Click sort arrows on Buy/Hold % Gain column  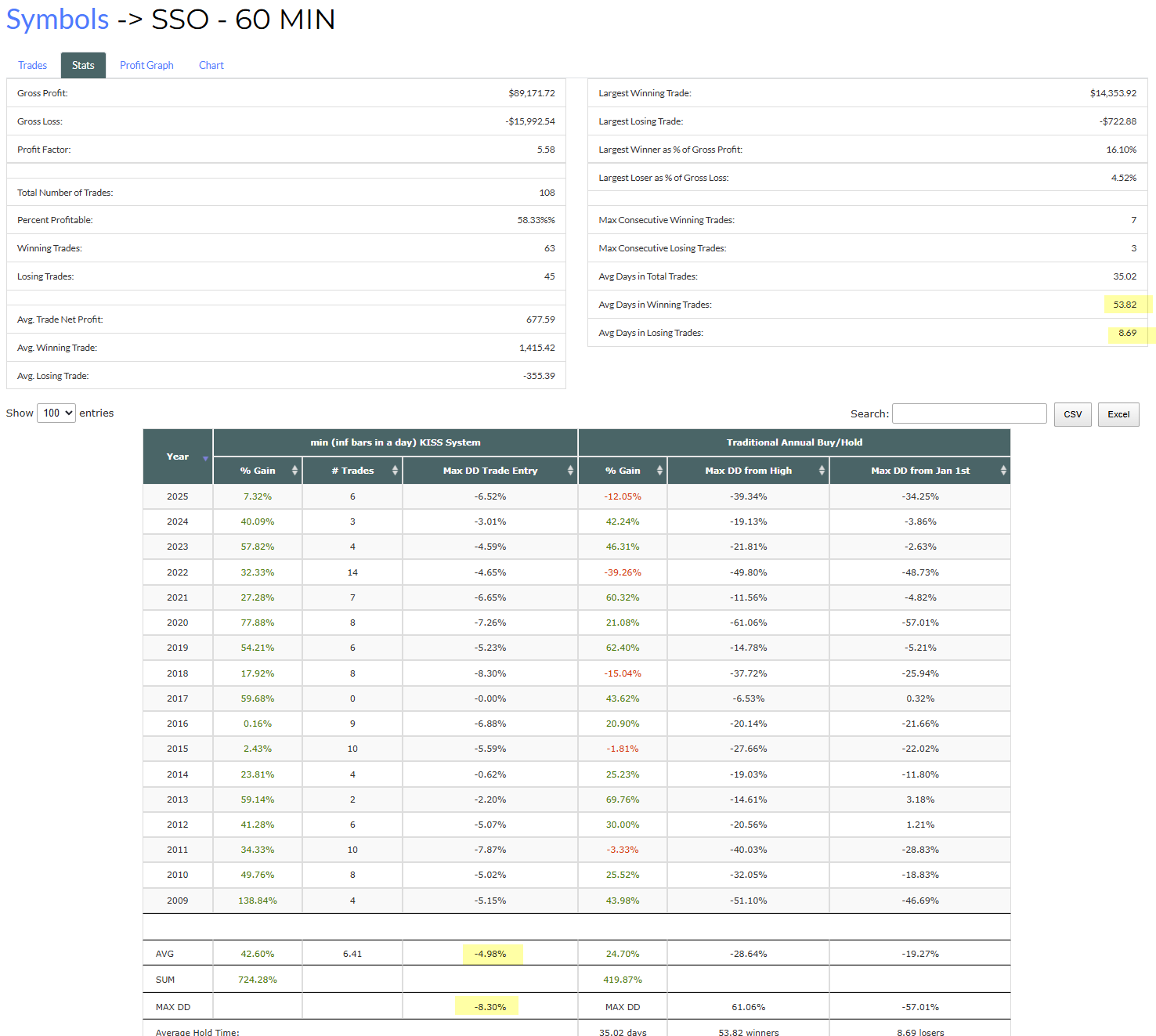coord(659,471)
